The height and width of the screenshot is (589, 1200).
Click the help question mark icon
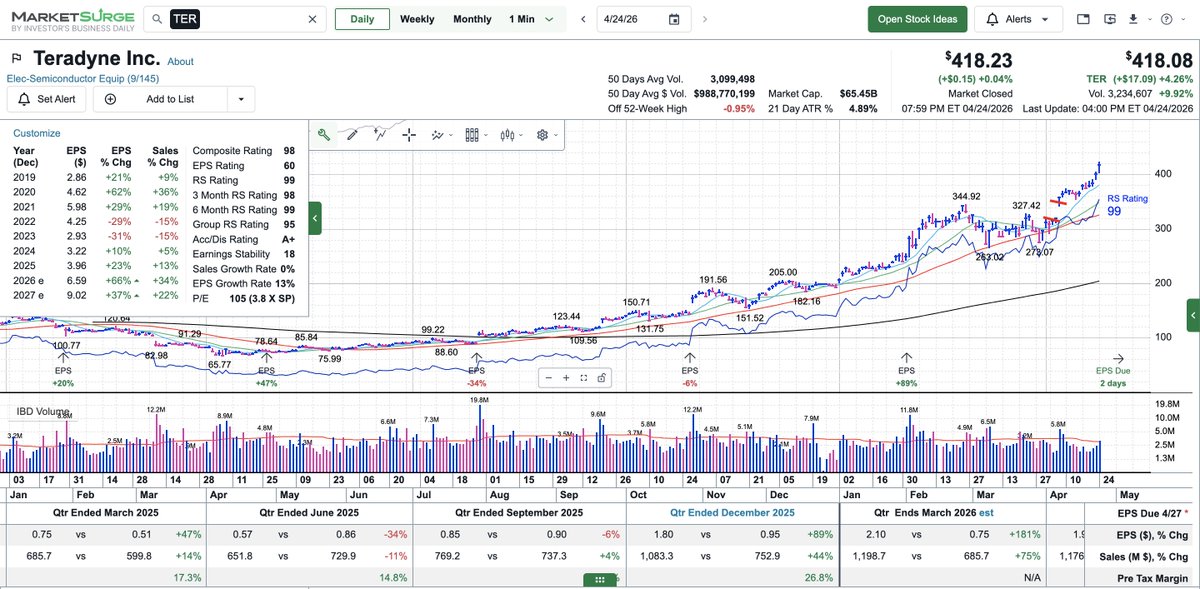(x=1167, y=19)
